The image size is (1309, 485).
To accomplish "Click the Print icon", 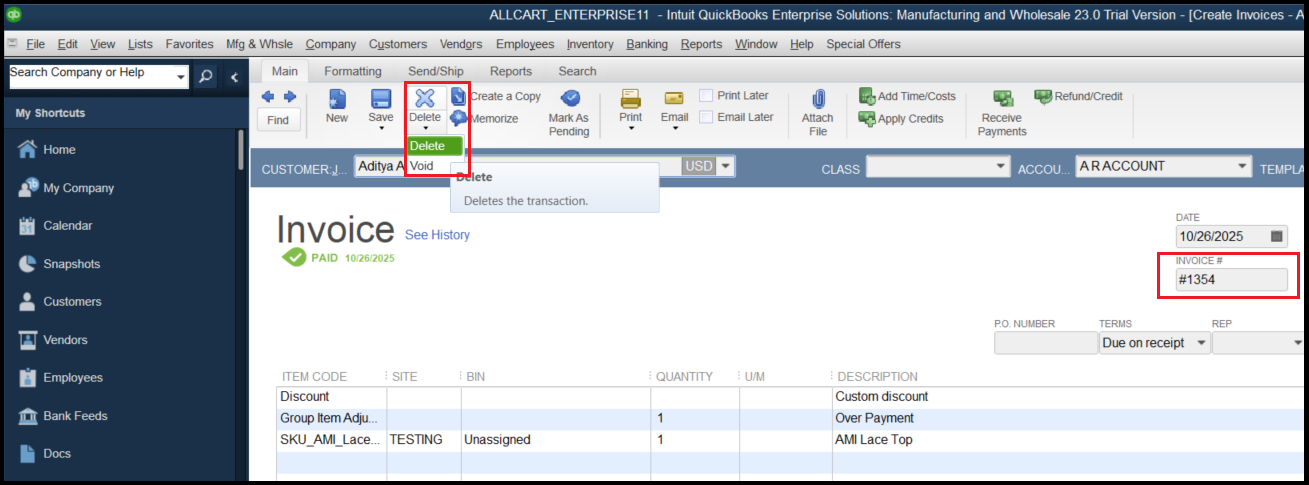I will [x=630, y=99].
